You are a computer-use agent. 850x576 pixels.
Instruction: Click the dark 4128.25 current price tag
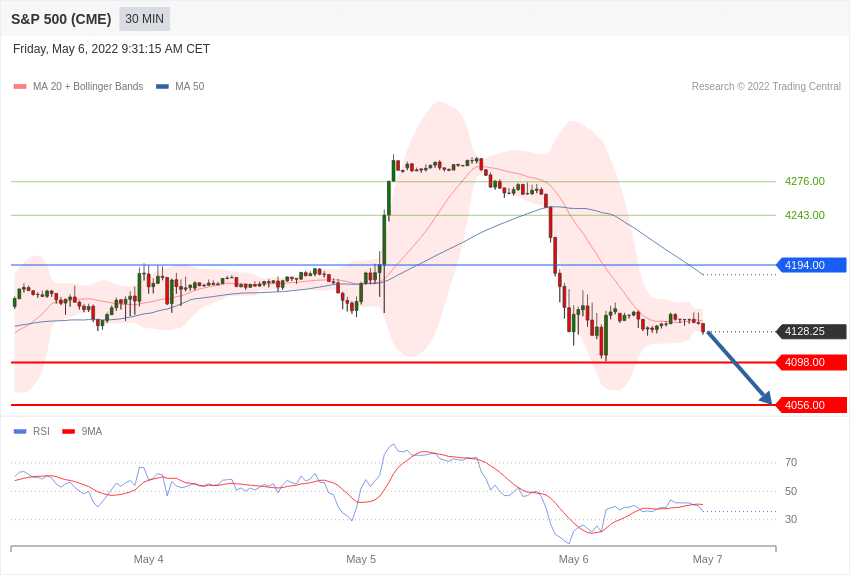[812, 331]
